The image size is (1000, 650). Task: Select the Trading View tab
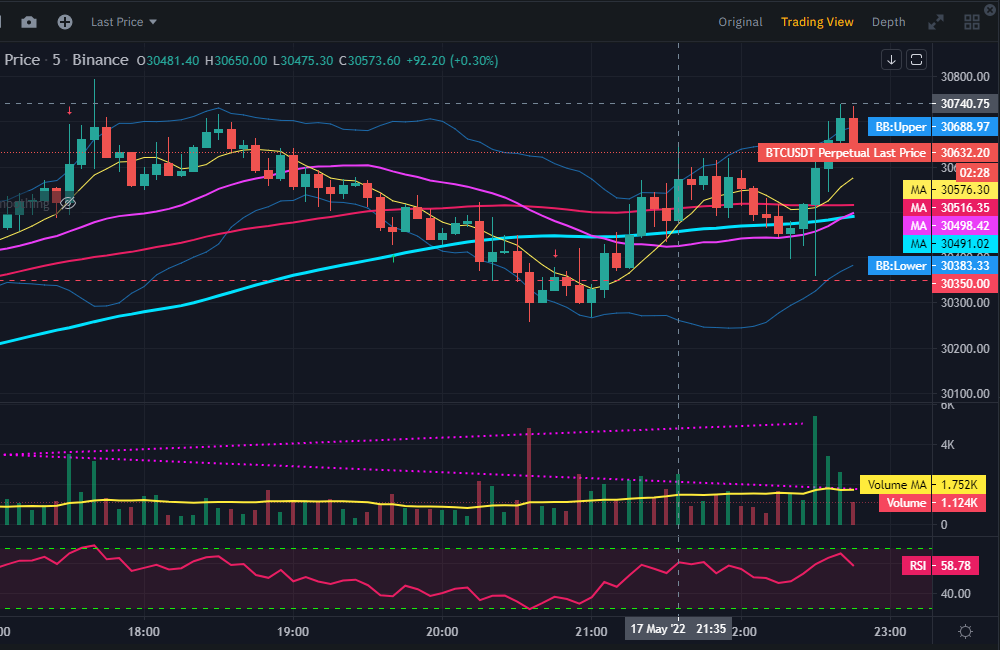pyautogui.click(x=817, y=22)
